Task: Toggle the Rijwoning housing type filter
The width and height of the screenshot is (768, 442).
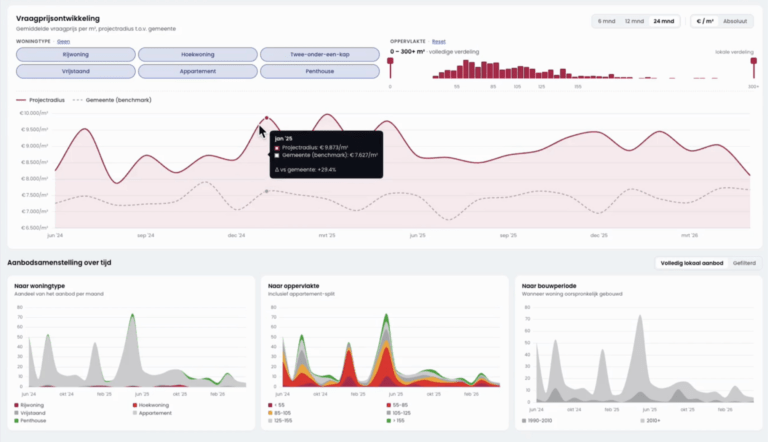Action: pos(76,54)
